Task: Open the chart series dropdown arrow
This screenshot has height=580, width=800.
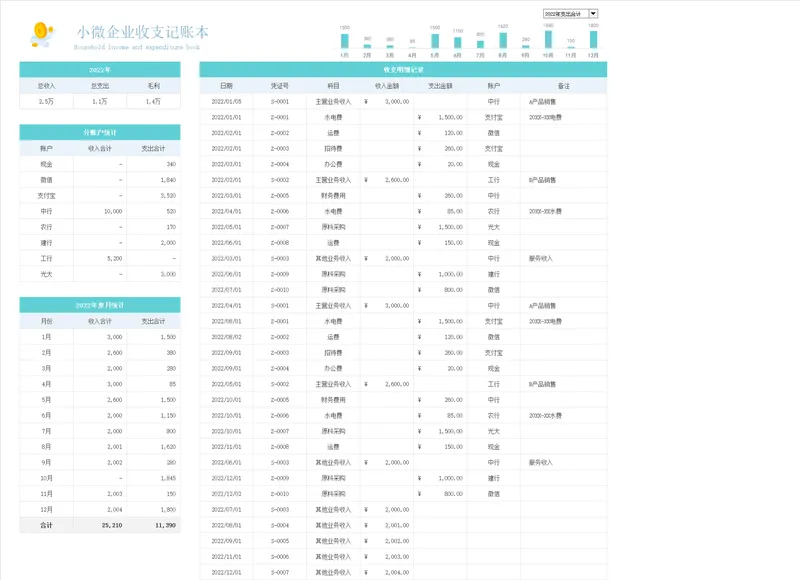Action: pyautogui.click(x=593, y=14)
